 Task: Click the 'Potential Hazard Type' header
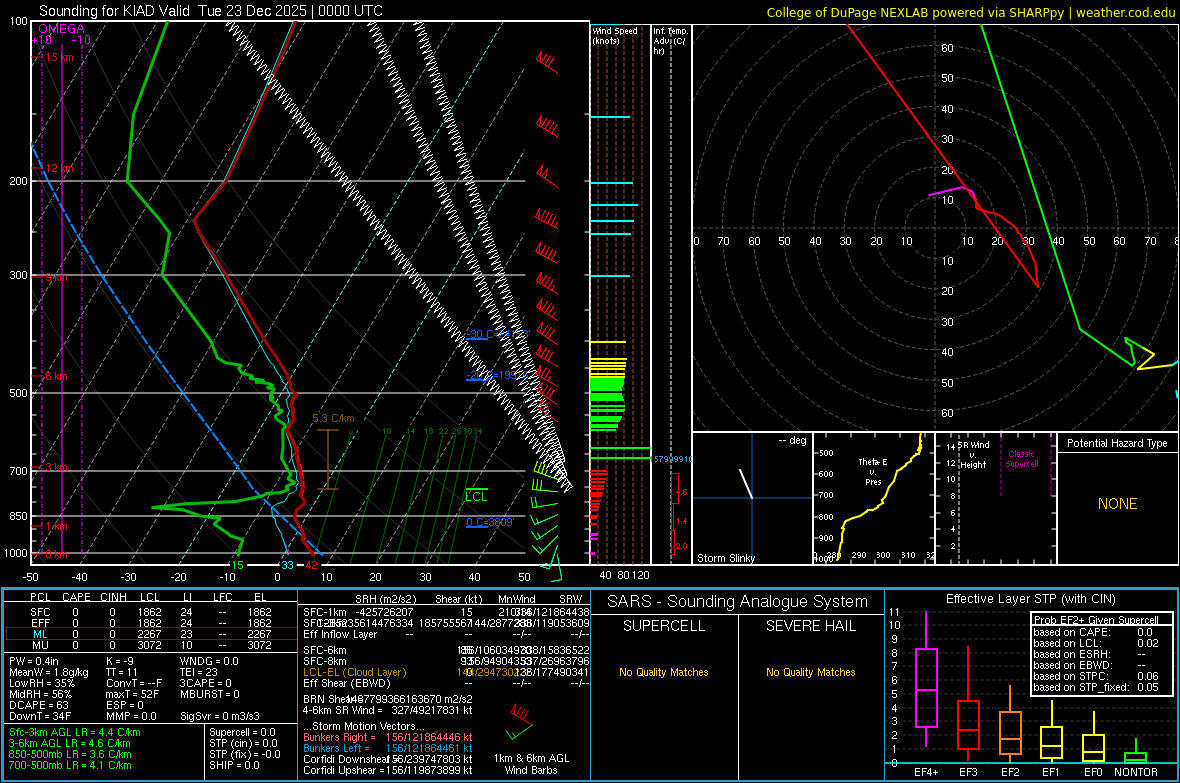(1117, 443)
